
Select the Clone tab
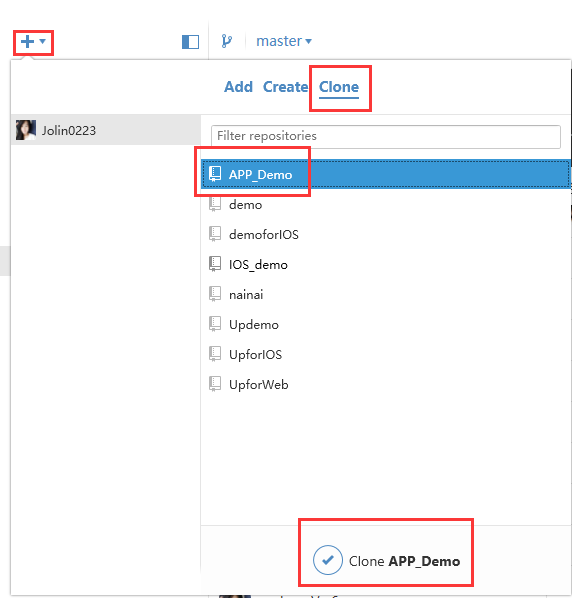click(x=339, y=87)
